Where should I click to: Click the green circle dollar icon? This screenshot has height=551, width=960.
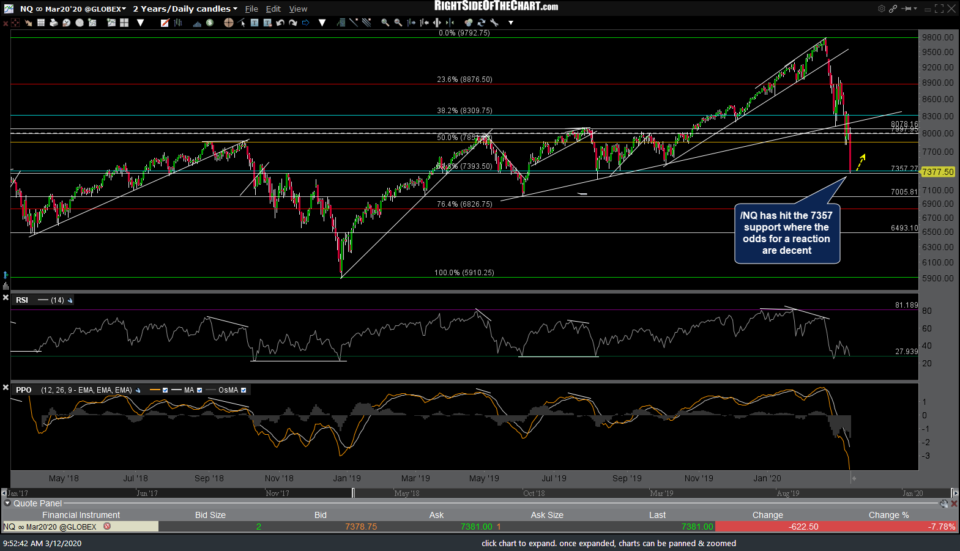[209, 23]
